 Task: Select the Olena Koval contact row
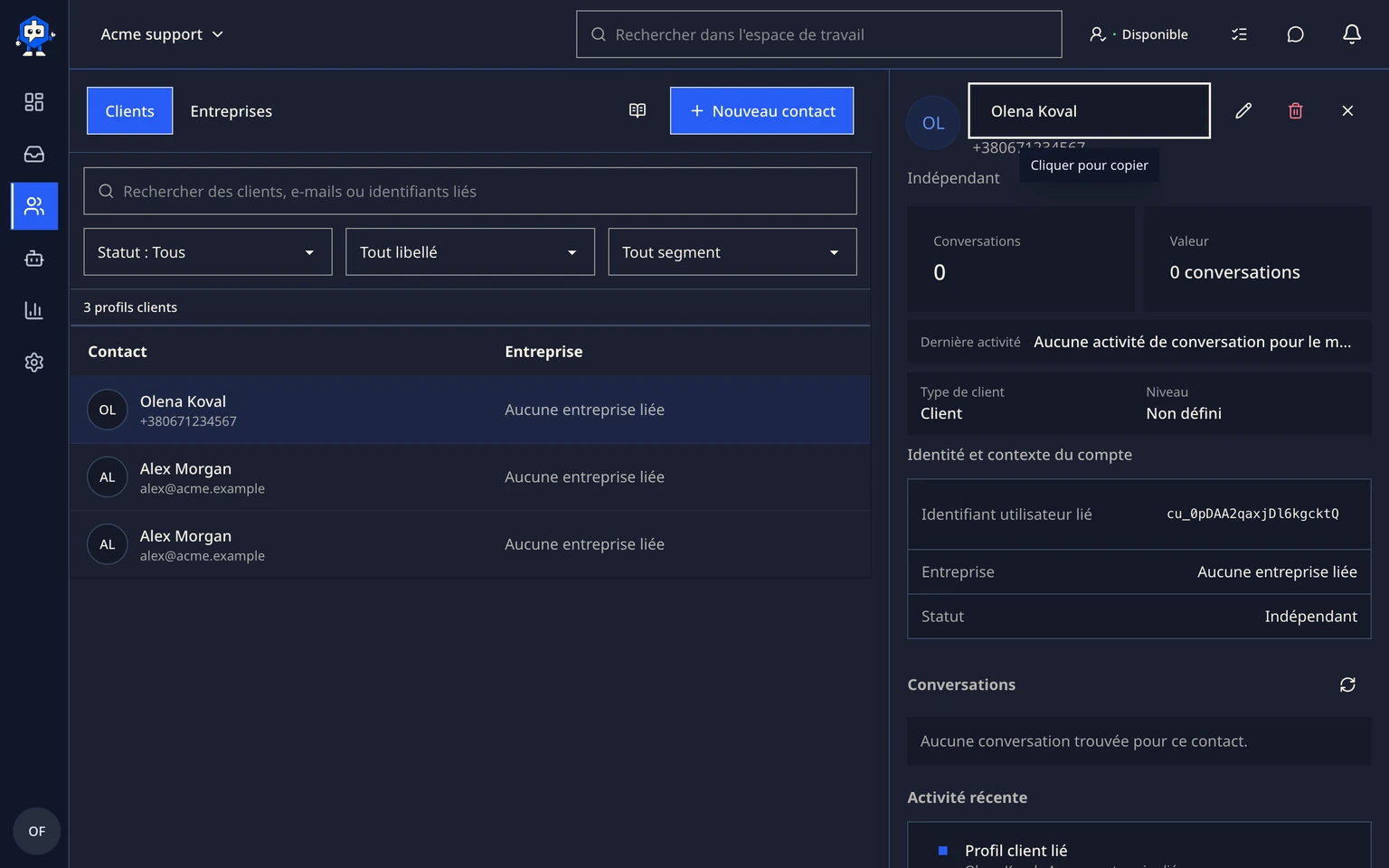[x=470, y=410]
